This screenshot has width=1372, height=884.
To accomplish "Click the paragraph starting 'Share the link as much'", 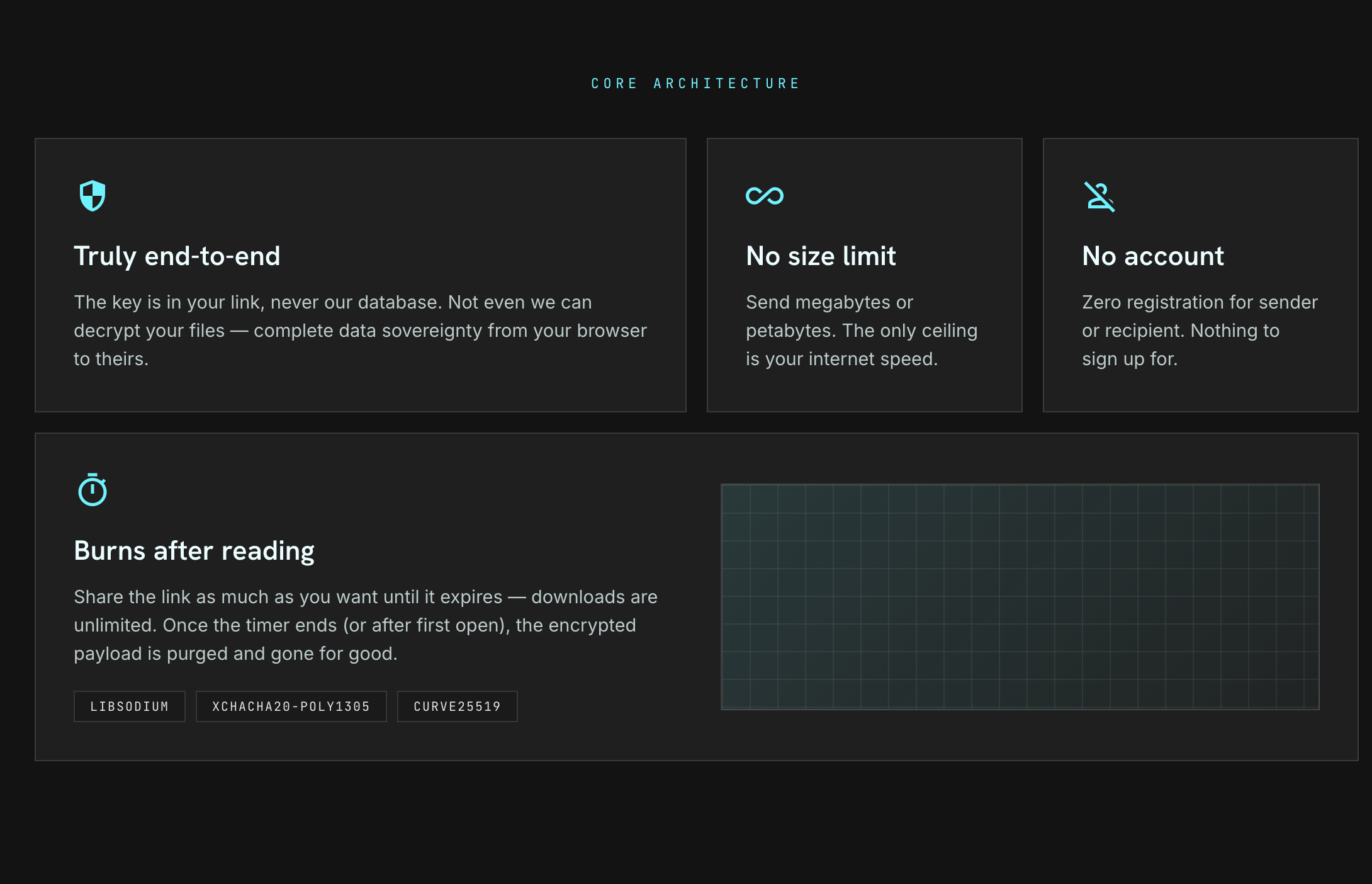I will [x=366, y=625].
